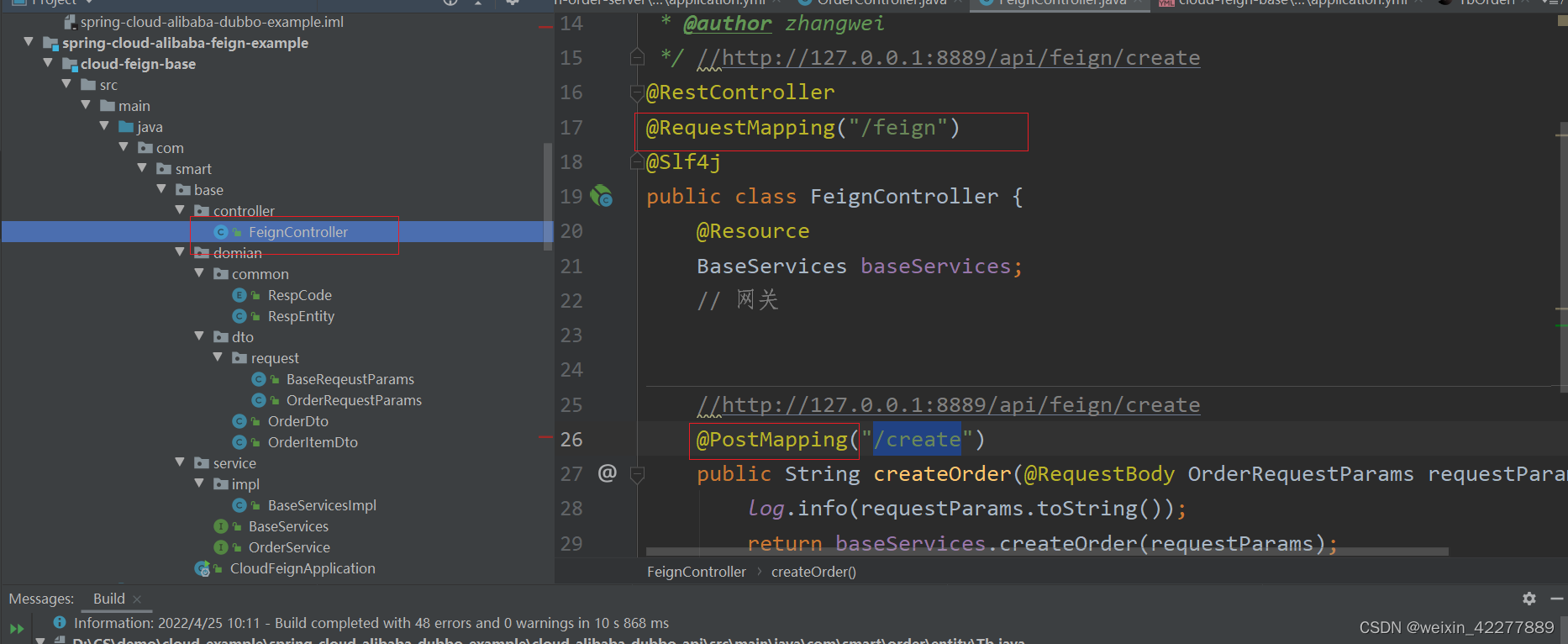The height and width of the screenshot is (644, 1568).
Task: Close the Build tab in Messages
Action: point(137,599)
